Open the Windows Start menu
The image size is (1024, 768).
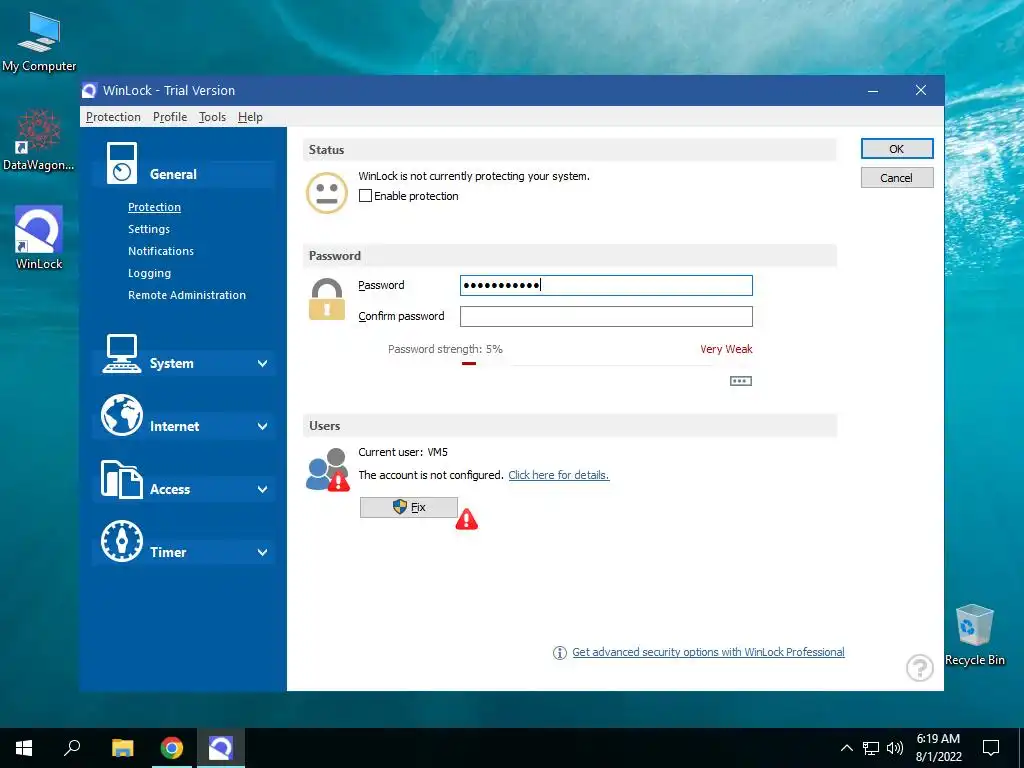click(24, 748)
